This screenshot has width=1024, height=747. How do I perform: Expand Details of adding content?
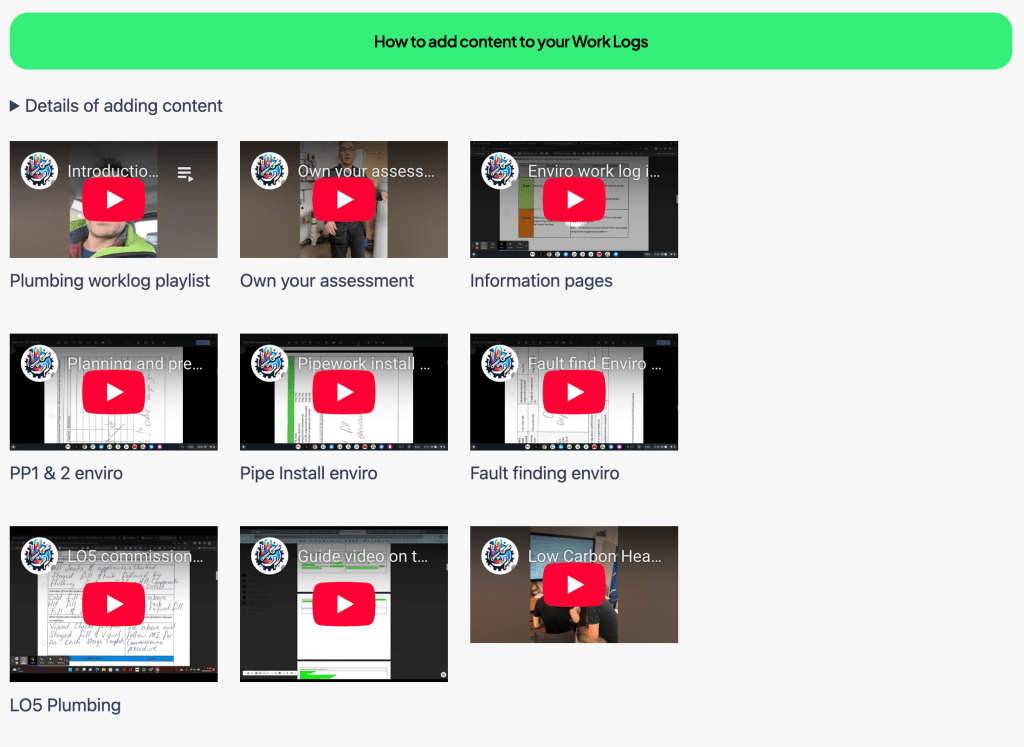point(116,106)
